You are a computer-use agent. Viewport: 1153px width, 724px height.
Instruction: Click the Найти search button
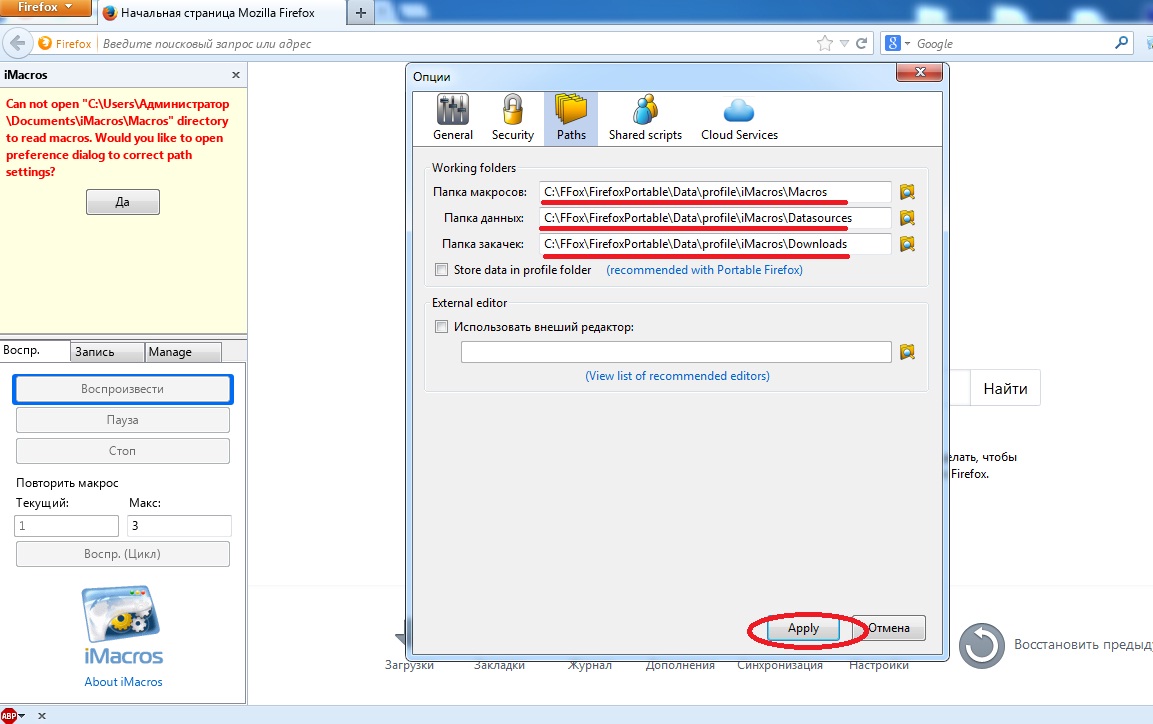pyautogui.click(x=1005, y=389)
